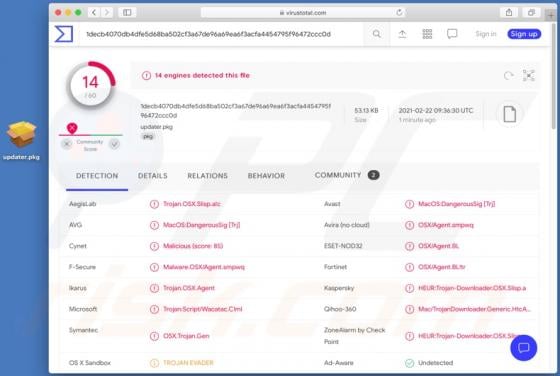
Task: Click the Sign in link
Action: point(486,34)
